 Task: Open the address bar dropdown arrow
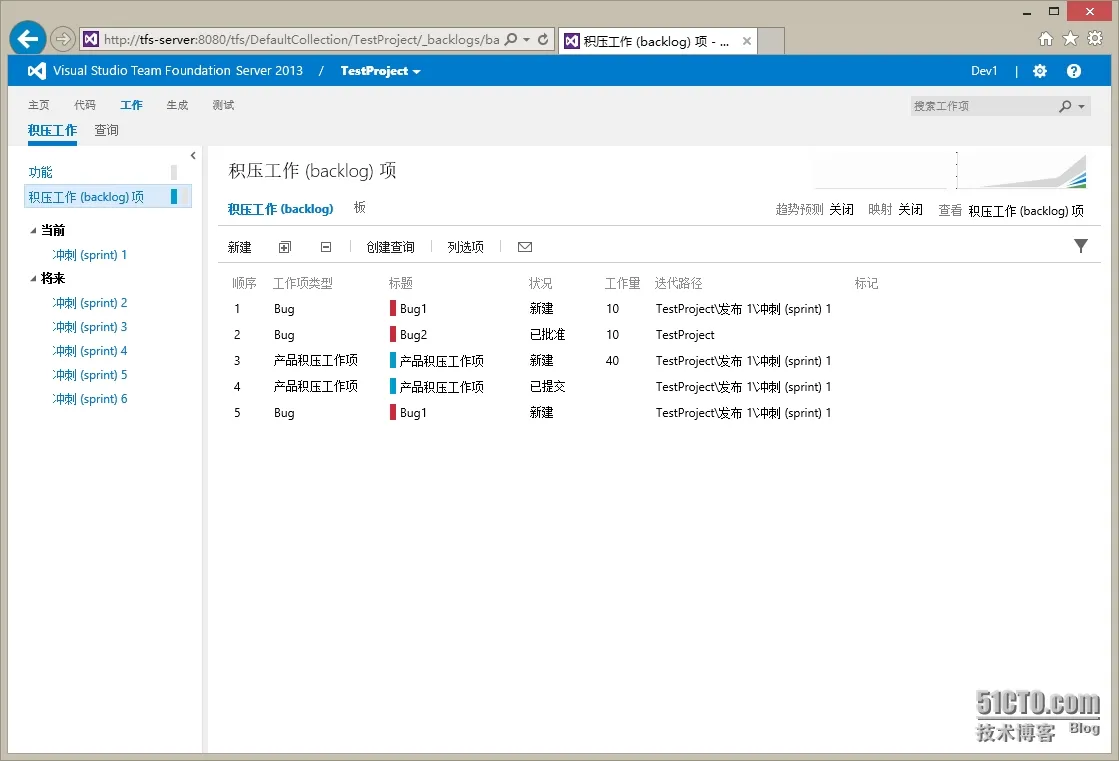click(527, 39)
